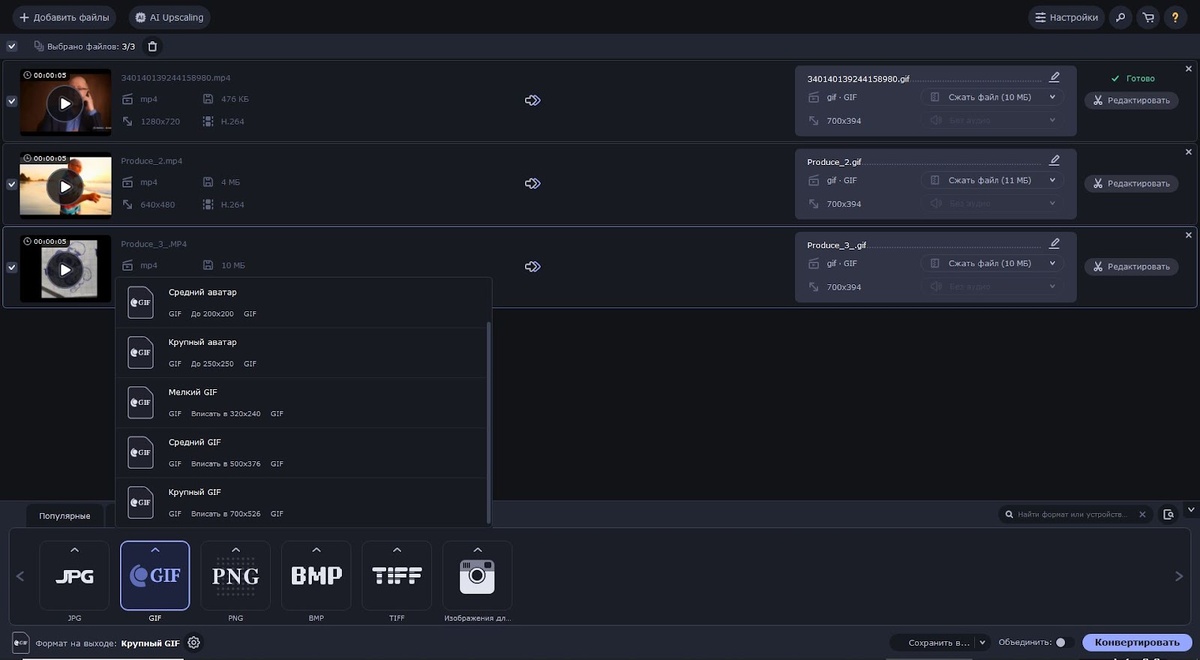Rename Produce_2.gif with the pencil icon
The width and height of the screenshot is (1200, 660).
click(1054, 160)
